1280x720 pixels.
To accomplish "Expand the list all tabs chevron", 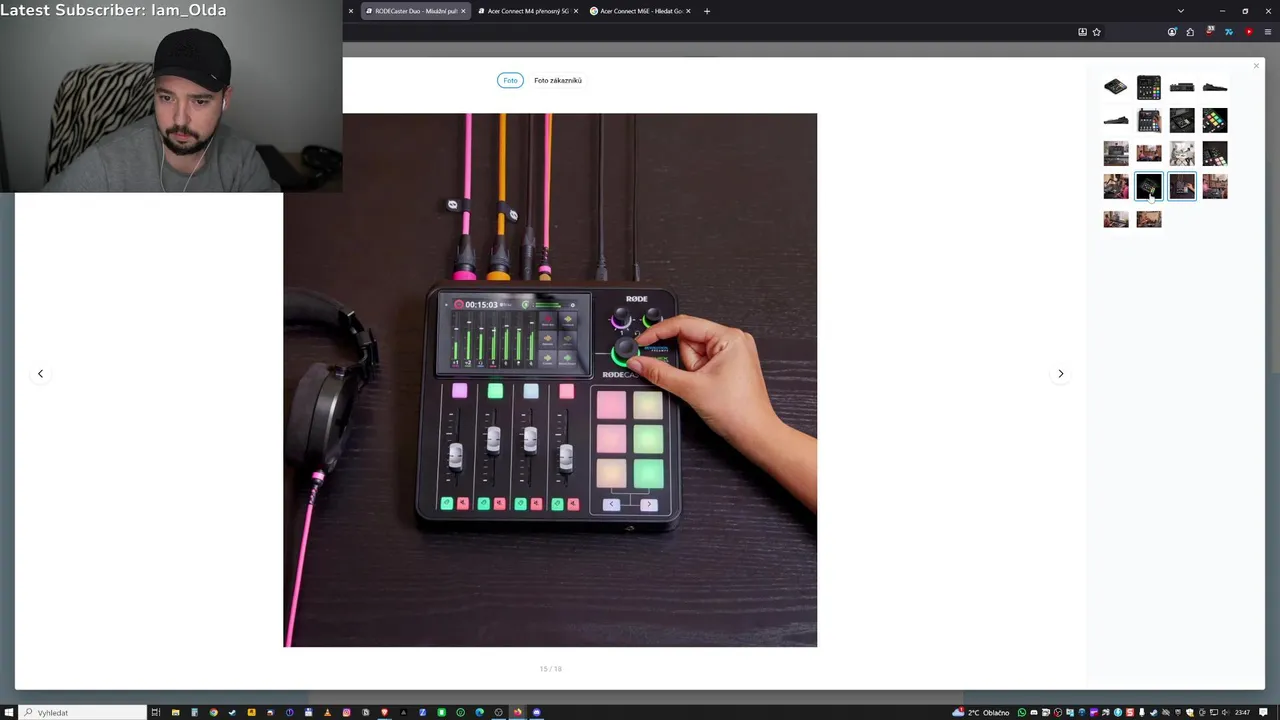I will point(1181,11).
